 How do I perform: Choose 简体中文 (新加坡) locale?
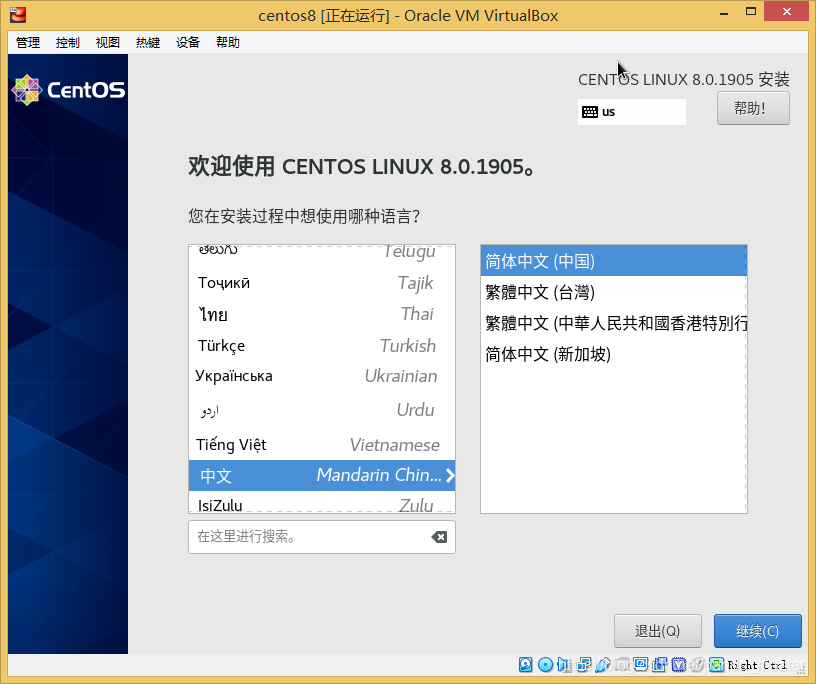[614, 354]
